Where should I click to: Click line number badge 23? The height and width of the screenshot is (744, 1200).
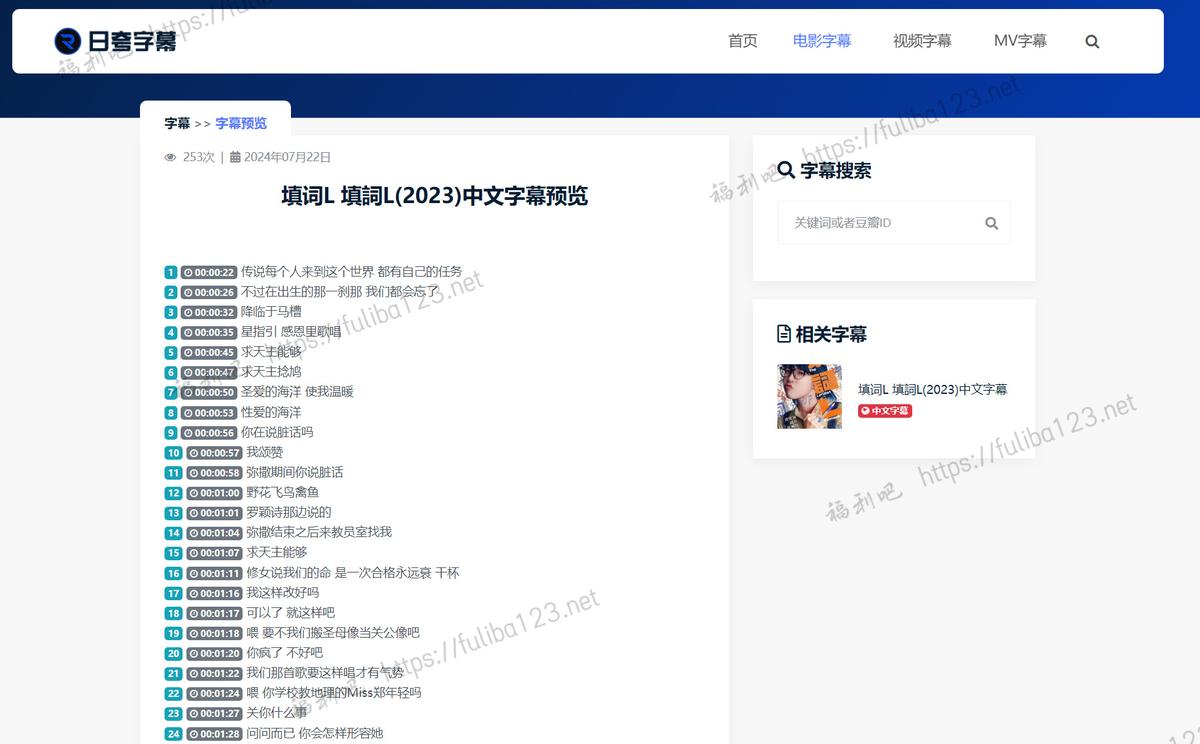[174, 713]
